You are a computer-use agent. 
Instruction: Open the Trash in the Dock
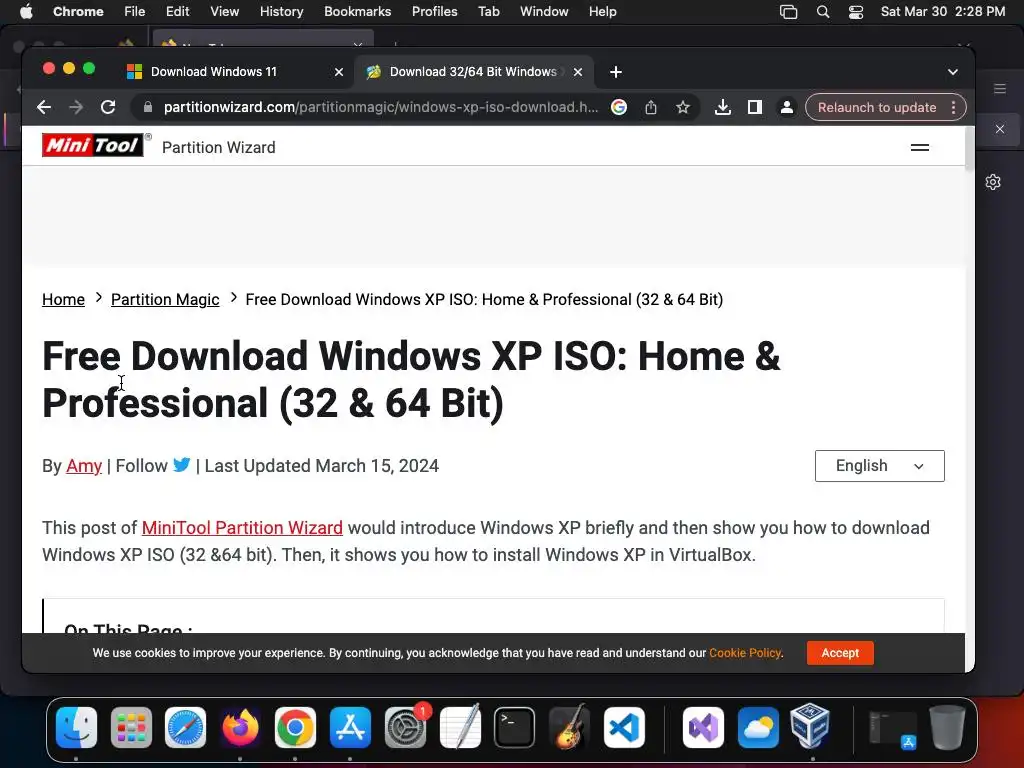948,727
